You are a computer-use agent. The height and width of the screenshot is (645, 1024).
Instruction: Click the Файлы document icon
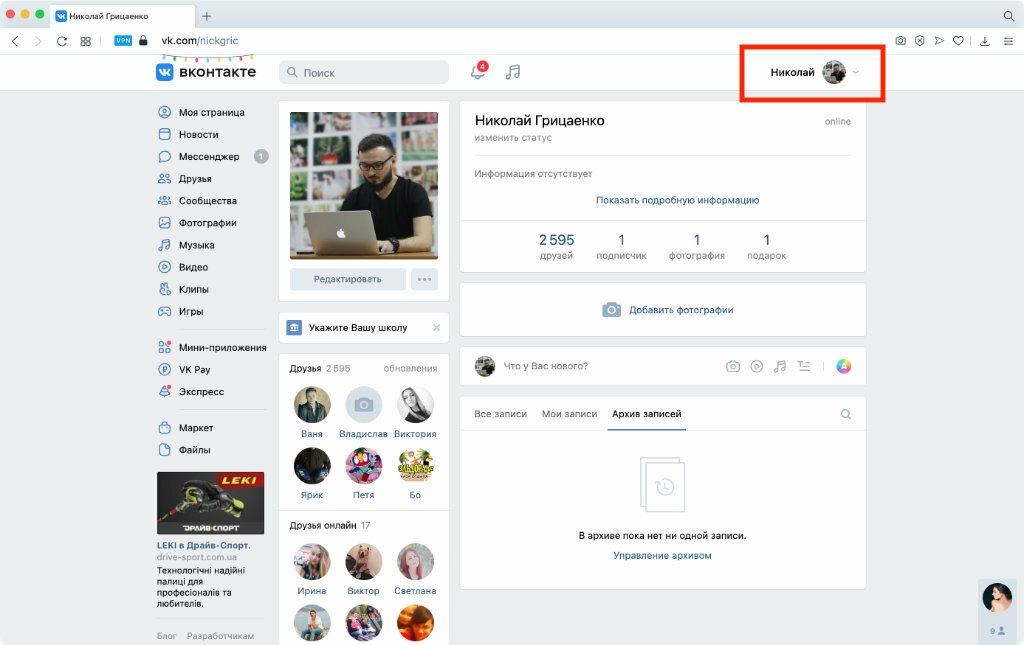click(x=165, y=450)
